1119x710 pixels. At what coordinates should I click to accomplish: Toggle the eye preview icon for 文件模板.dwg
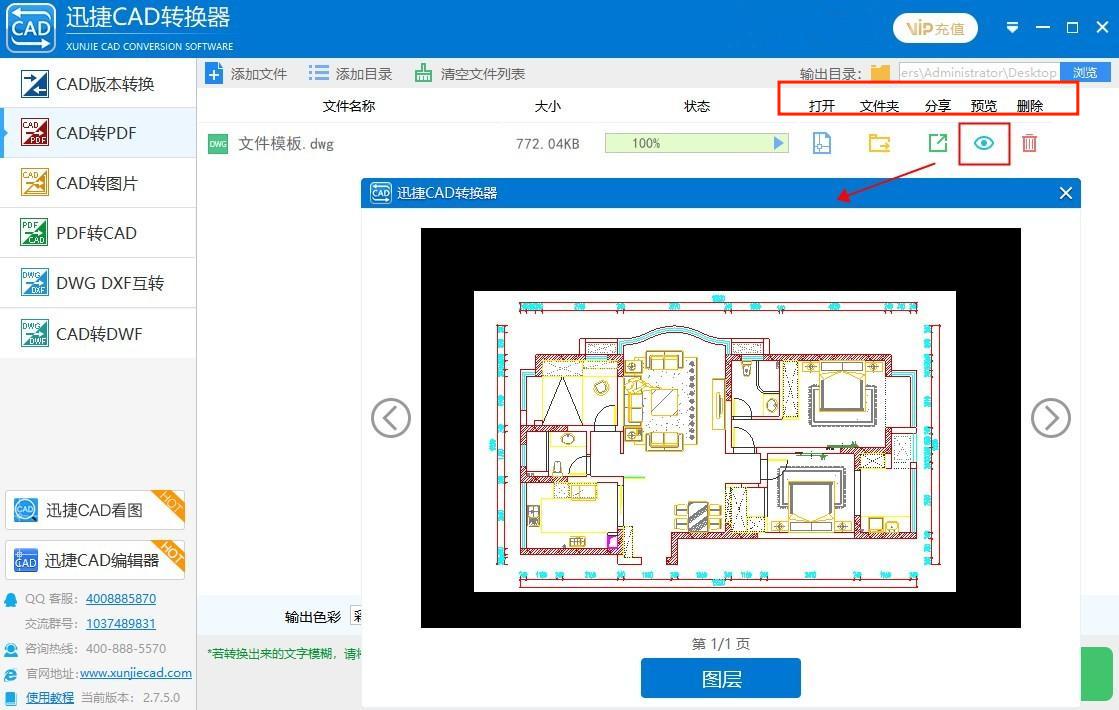click(983, 143)
